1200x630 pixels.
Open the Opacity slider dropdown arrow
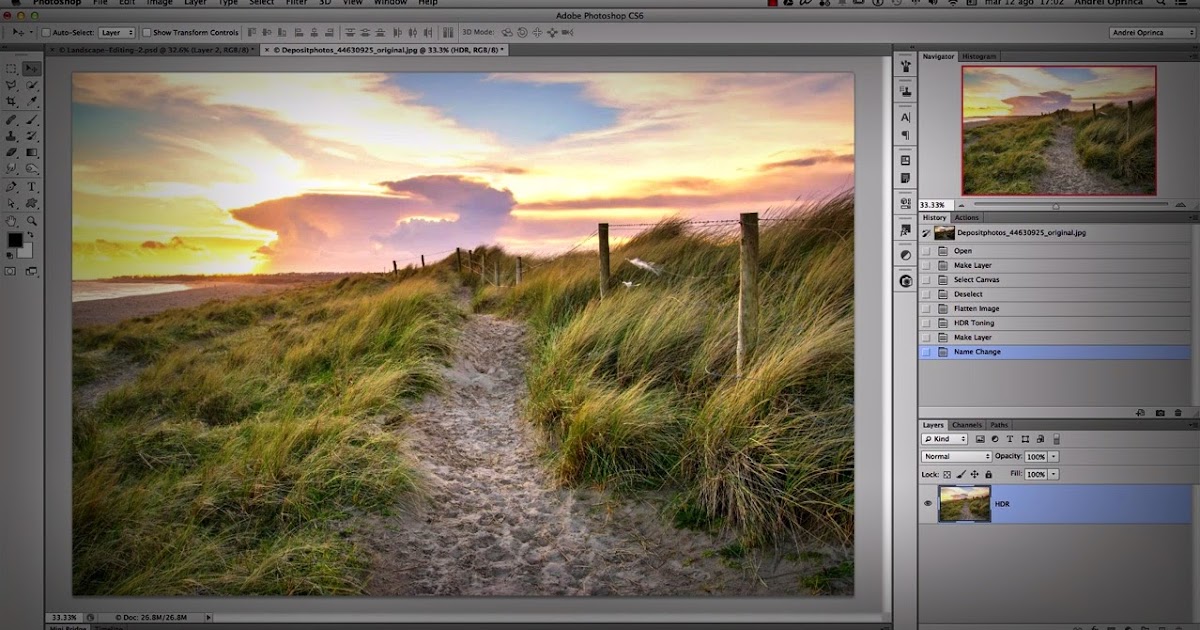point(1053,457)
